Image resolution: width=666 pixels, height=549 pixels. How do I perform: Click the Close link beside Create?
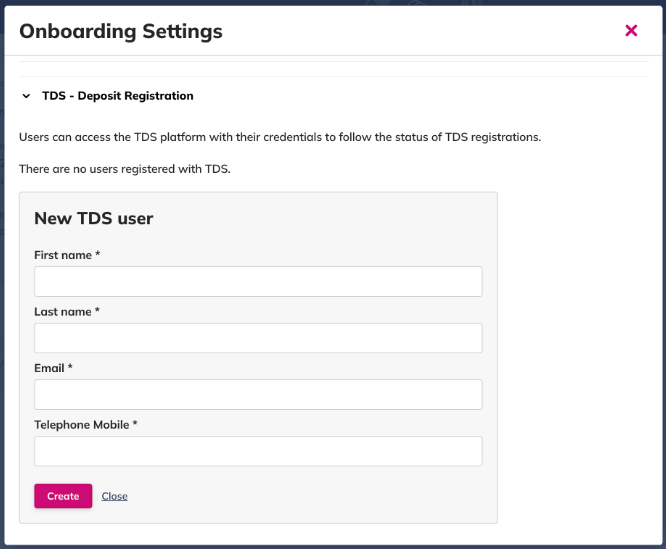coord(114,496)
